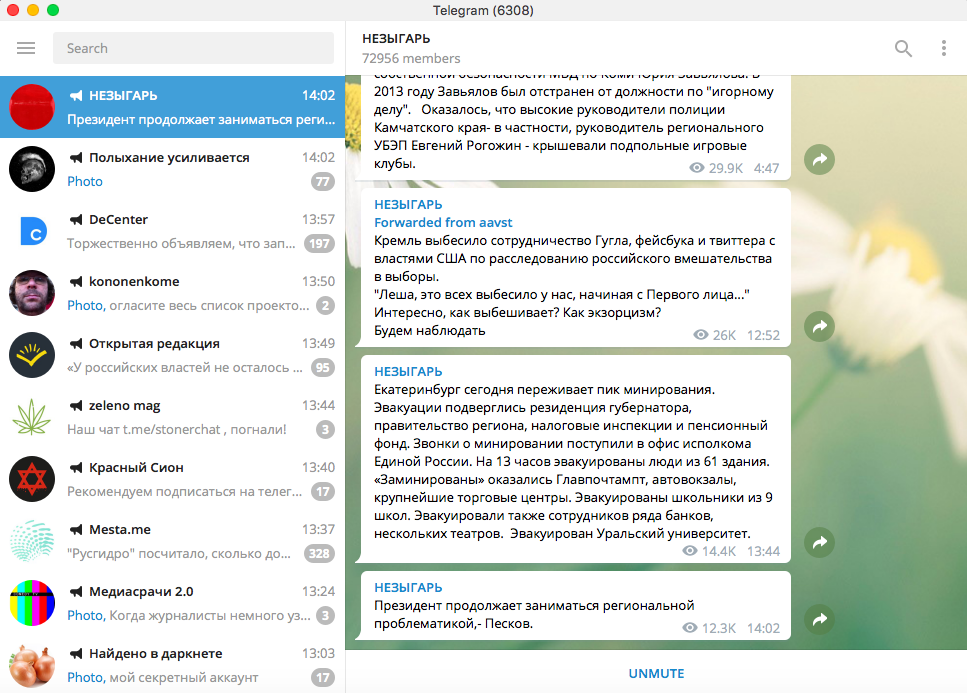Select the DeCenter chat name
The width and height of the screenshot is (967, 693).
(118, 219)
